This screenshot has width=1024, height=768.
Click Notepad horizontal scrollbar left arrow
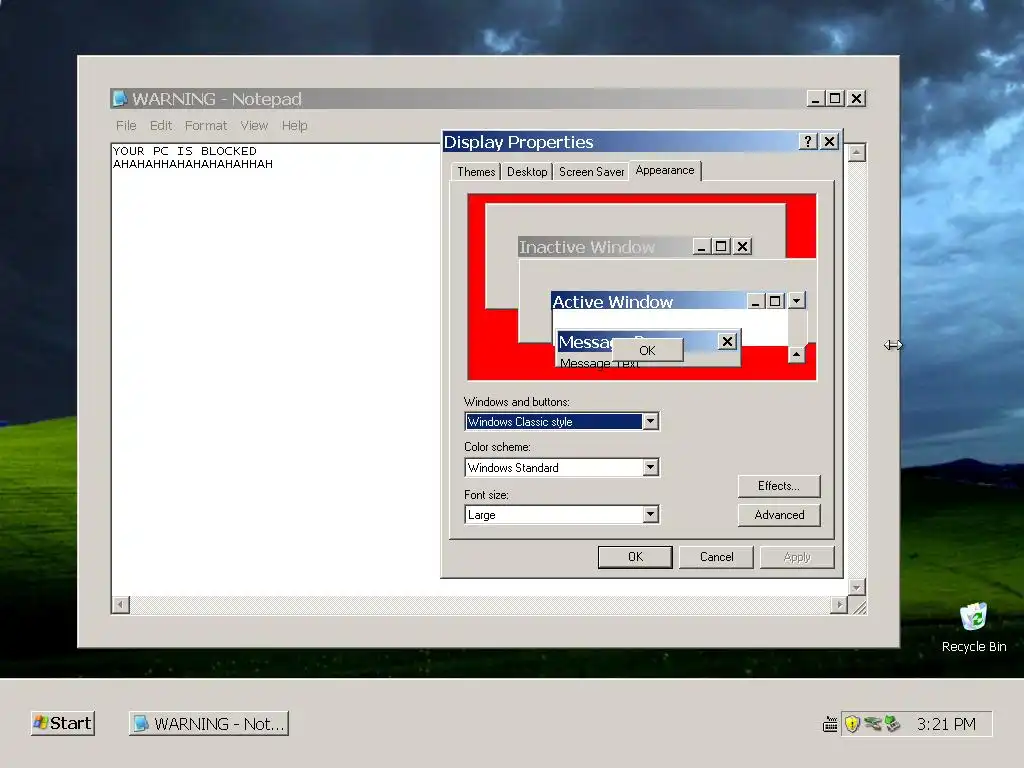click(x=120, y=605)
